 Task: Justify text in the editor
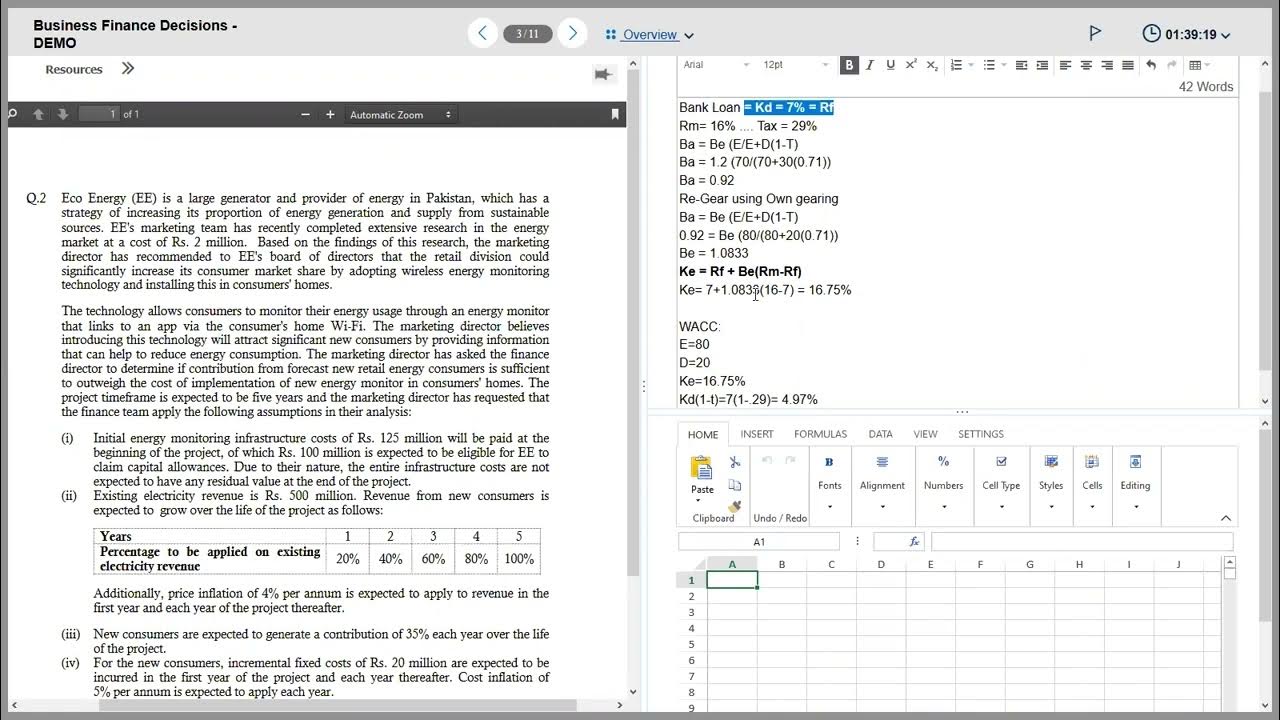point(1128,65)
